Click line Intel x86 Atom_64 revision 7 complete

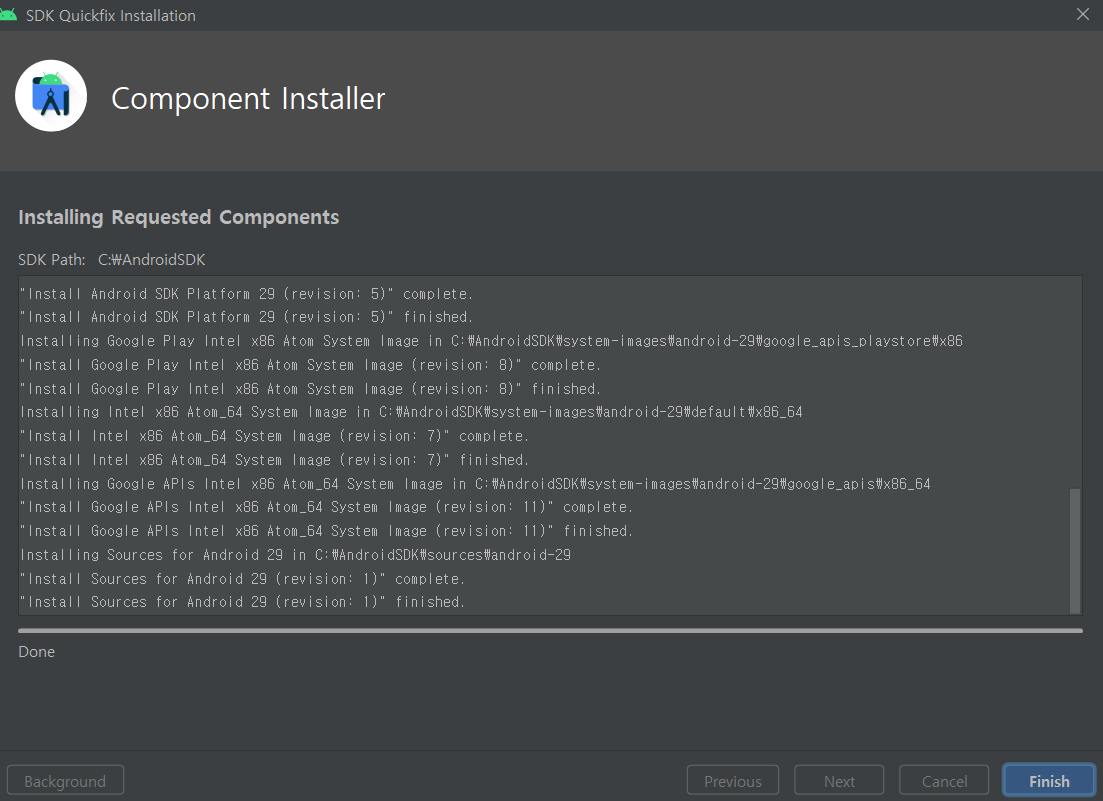pos(274,436)
